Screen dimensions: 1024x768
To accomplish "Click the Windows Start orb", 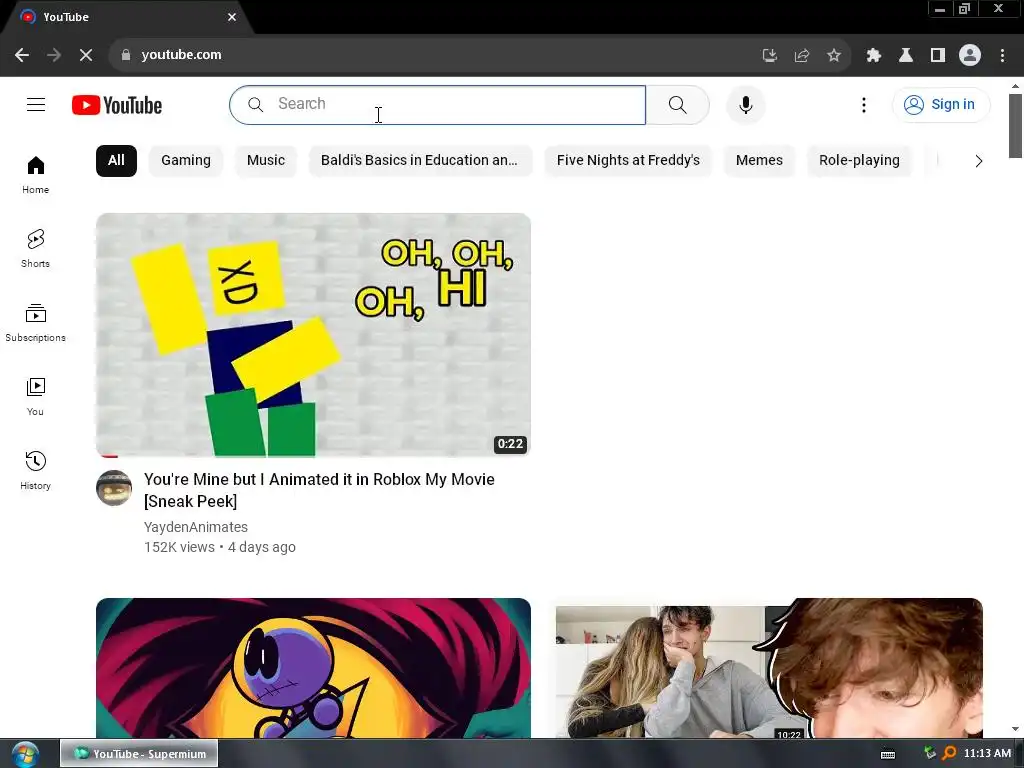I will (25, 754).
